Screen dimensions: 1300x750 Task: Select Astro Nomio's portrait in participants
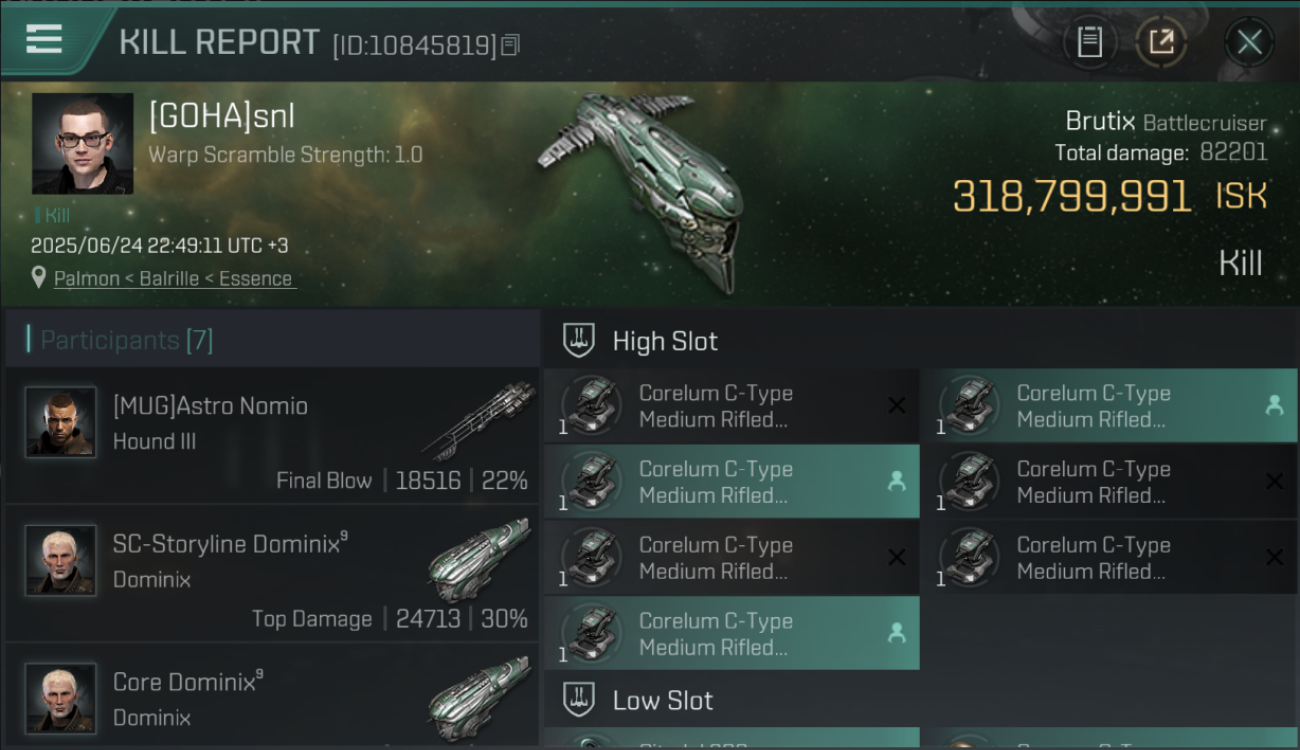61,422
